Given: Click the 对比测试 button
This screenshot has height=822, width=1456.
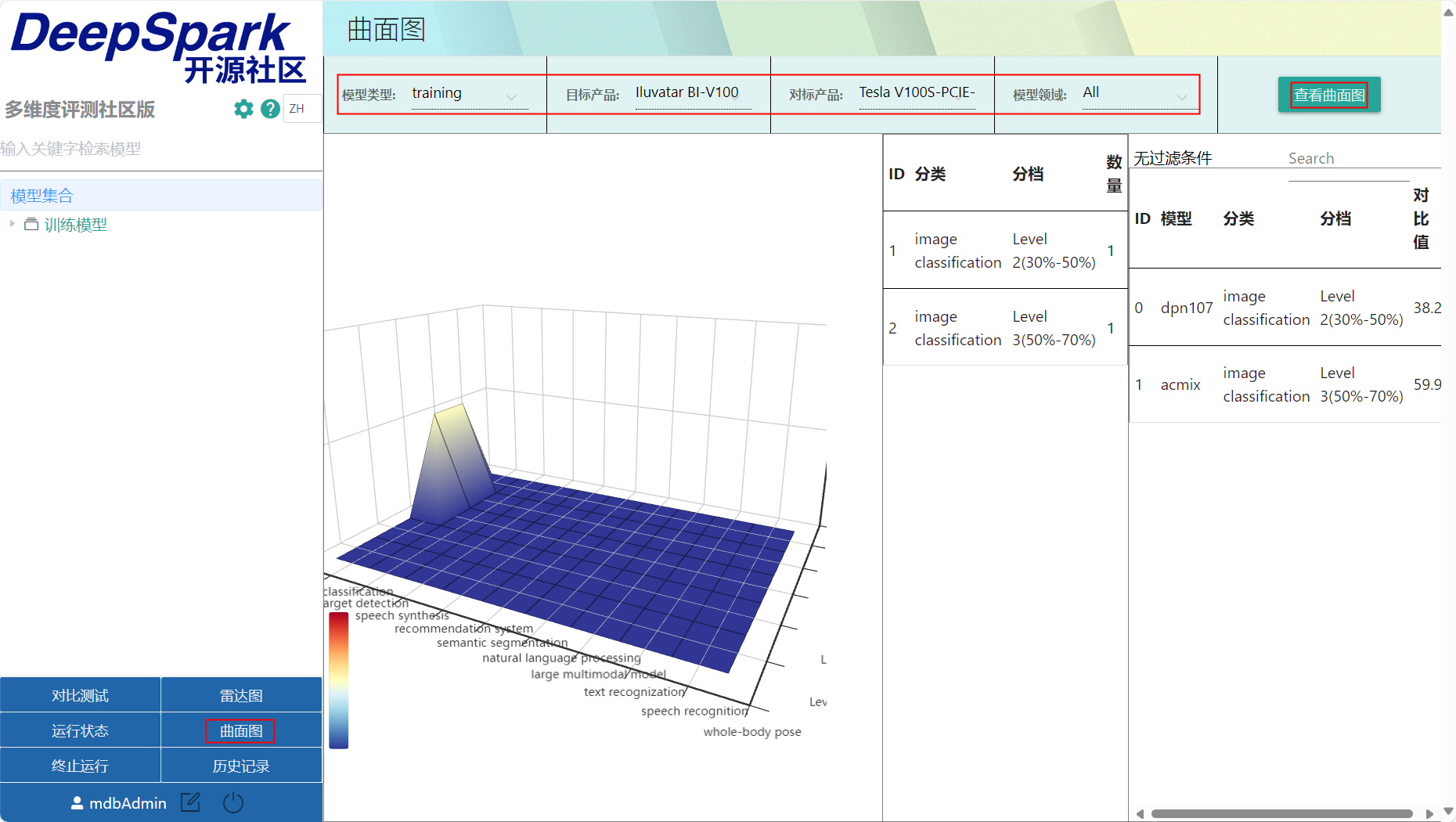Looking at the screenshot, I should click(80, 695).
